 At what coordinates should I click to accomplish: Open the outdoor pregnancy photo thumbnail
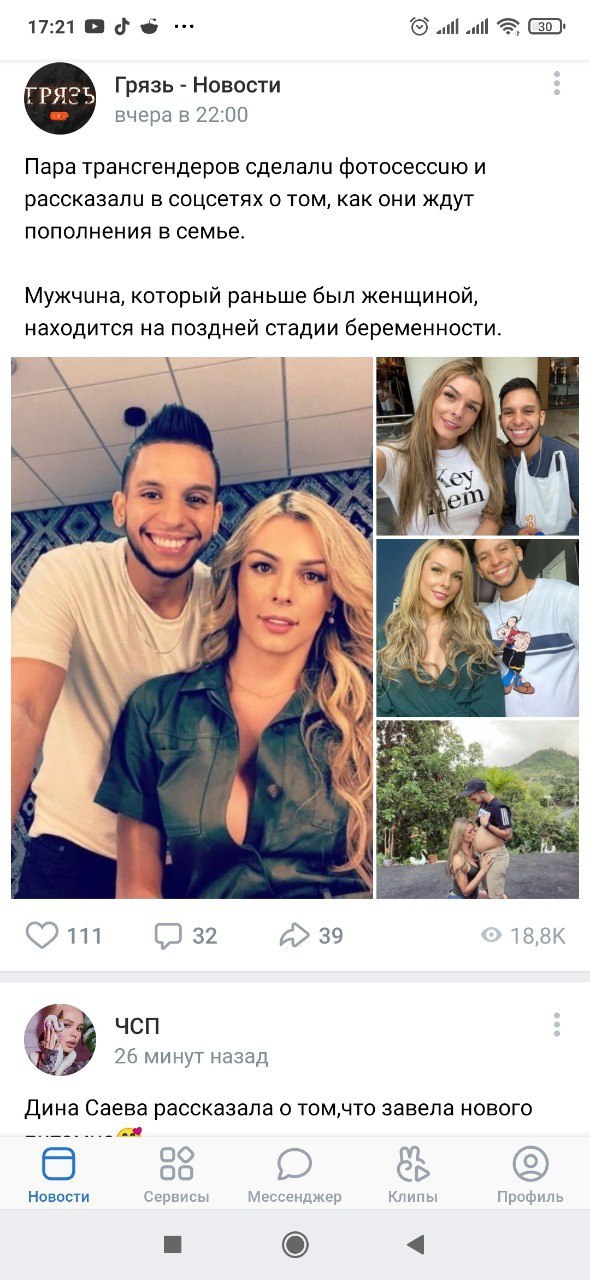pos(478,809)
